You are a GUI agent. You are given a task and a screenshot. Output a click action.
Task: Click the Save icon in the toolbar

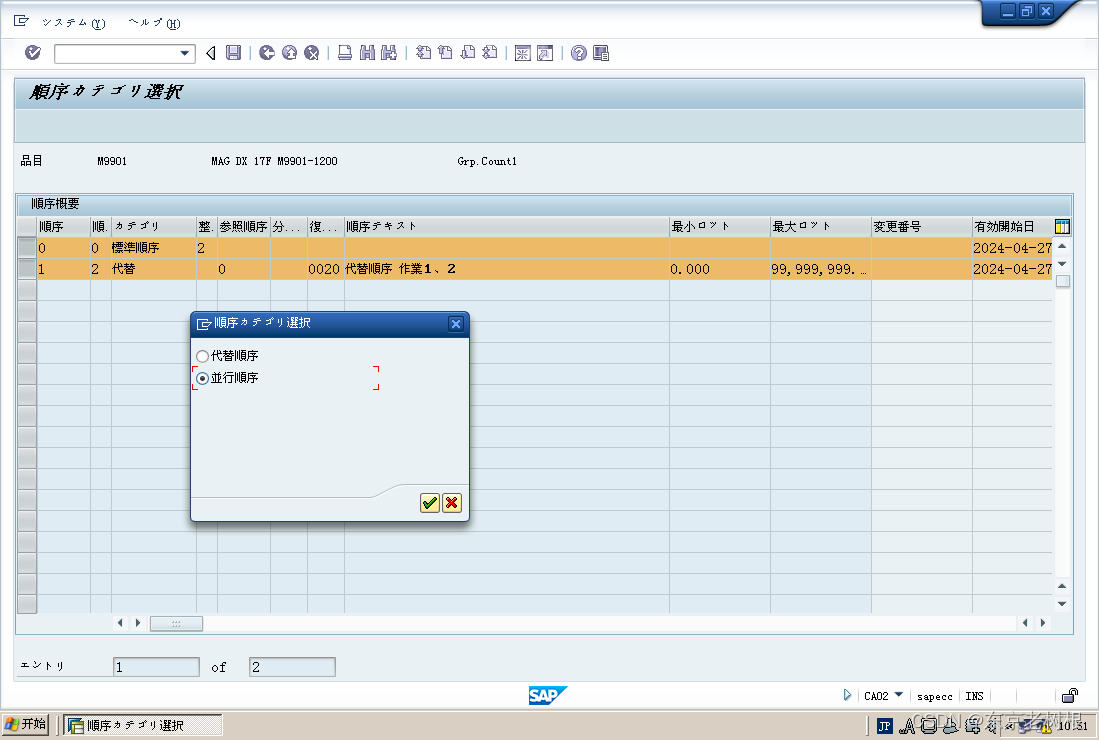[x=234, y=52]
